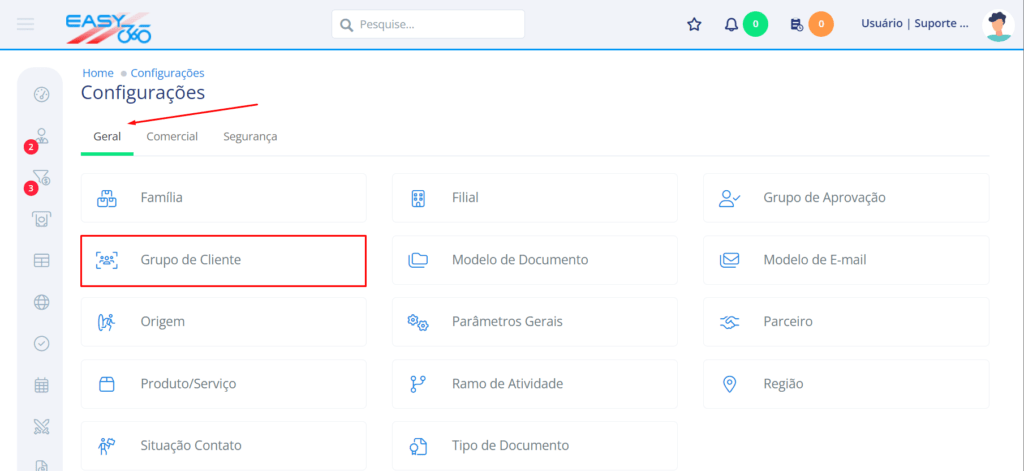Click the Região map pin icon
Screen dimensions: 1024x471
[729, 384]
